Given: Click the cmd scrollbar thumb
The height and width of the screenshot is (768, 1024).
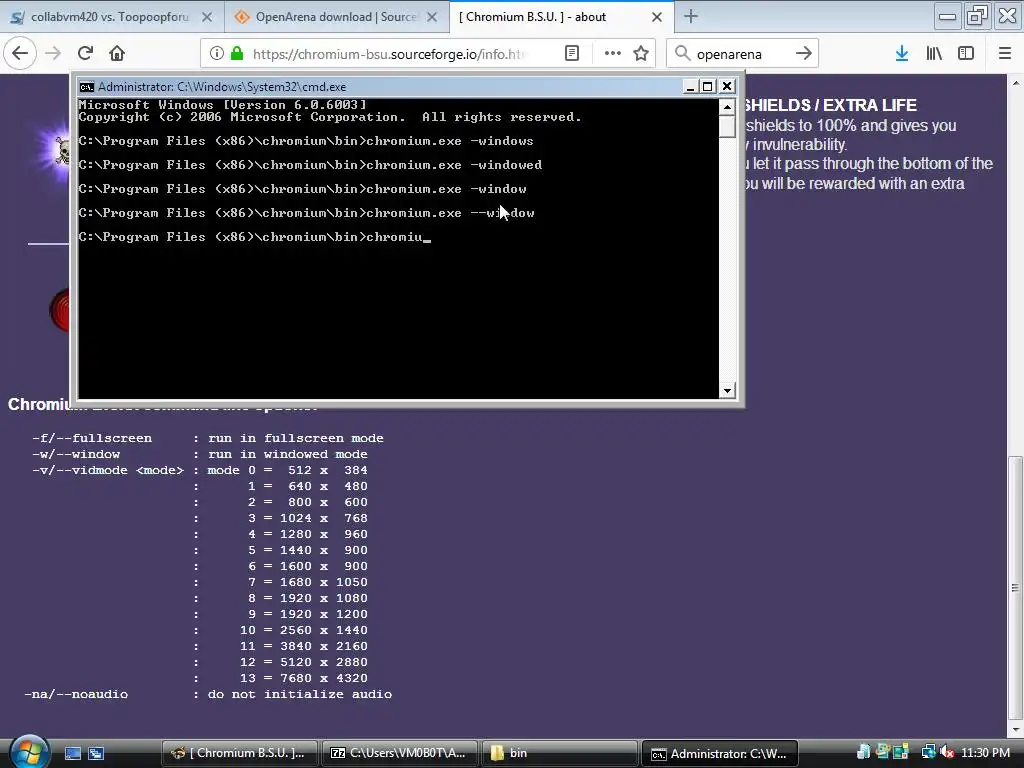Looking at the screenshot, I should (727, 126).
